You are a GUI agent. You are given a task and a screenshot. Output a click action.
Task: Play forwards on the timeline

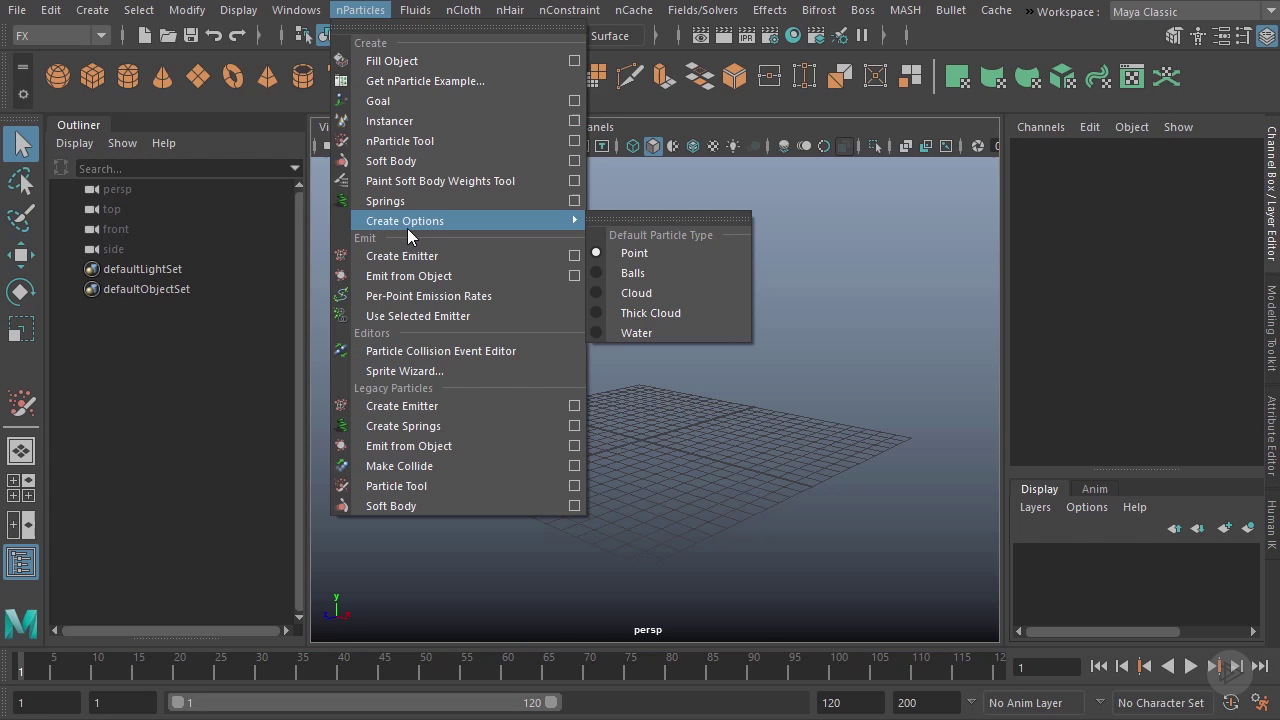pyautogui.click(x=1190, y=666)
